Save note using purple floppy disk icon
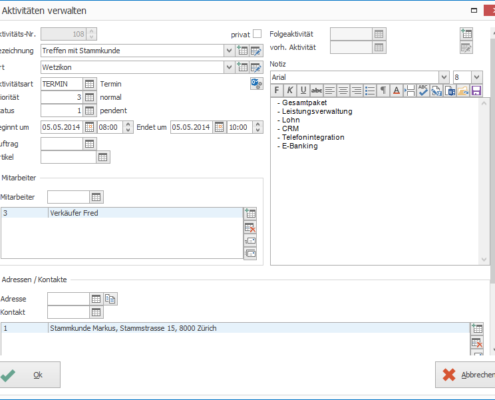 click(476, 90)
